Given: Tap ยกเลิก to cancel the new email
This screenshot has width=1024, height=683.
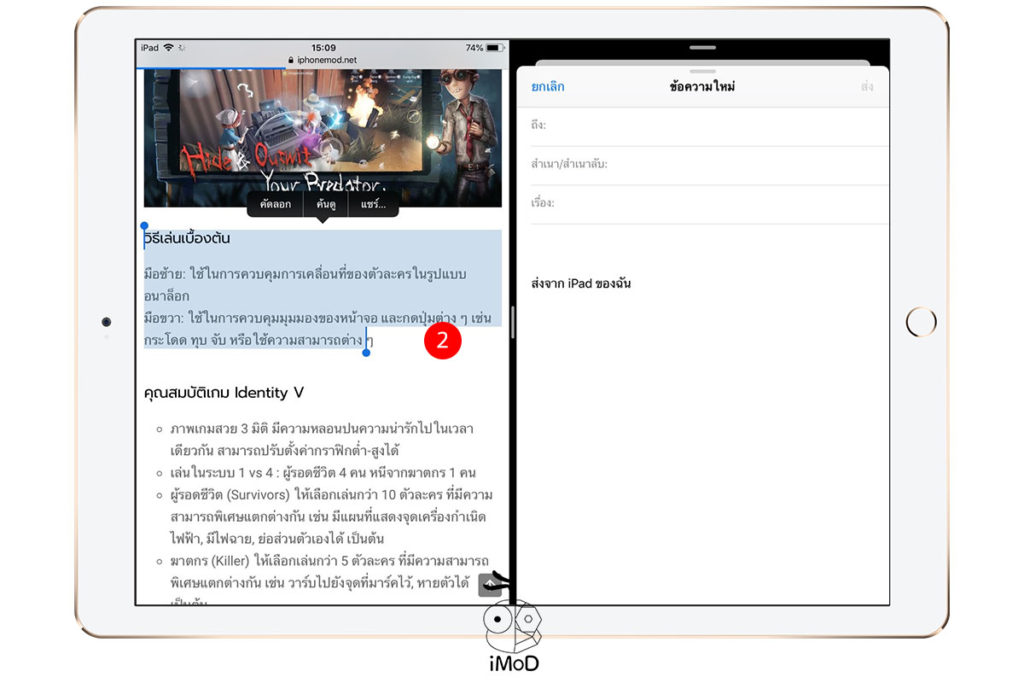Looking at the screenshot, I should (548, 86).
